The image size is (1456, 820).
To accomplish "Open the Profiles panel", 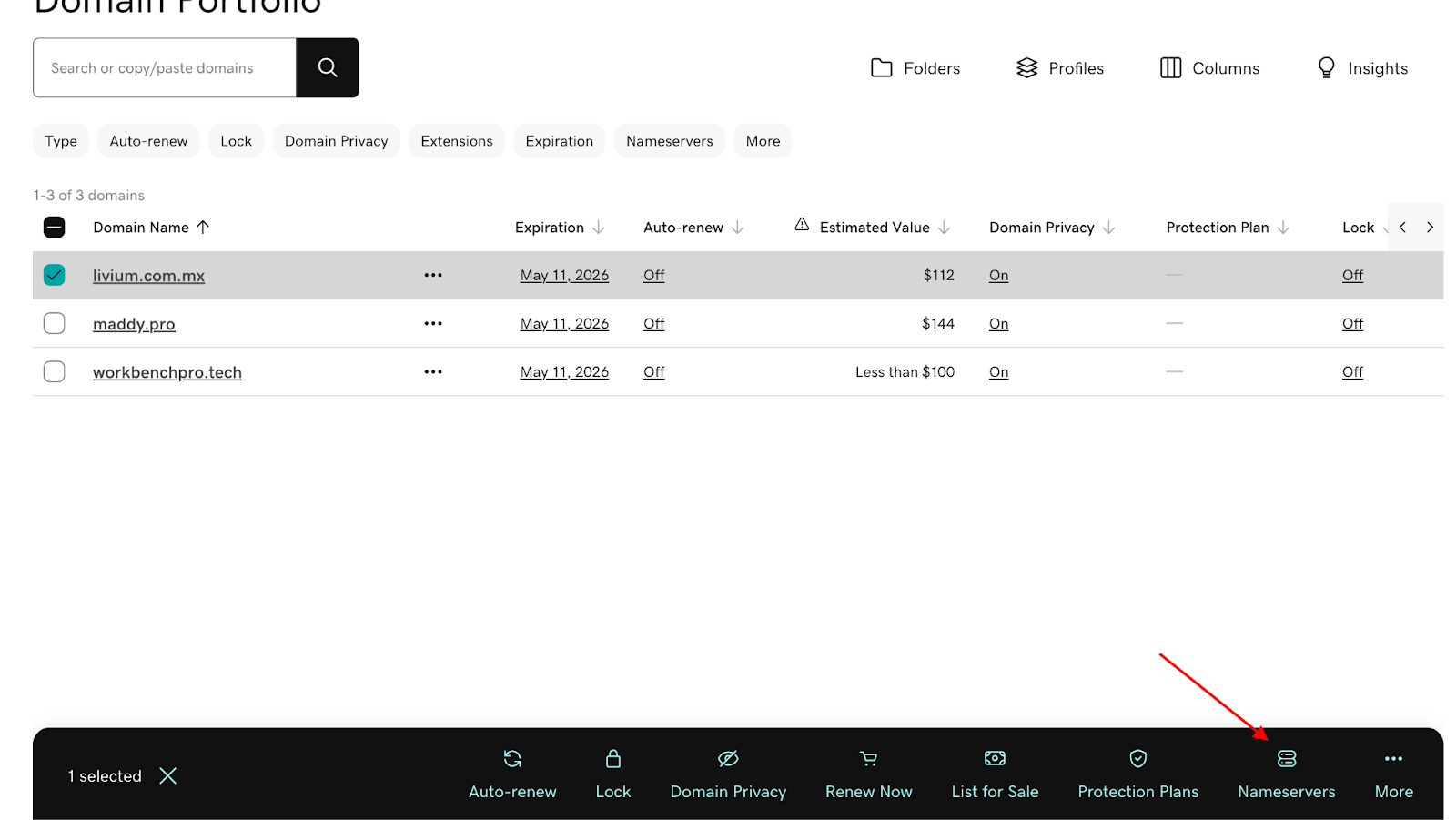I will [1060, 68].
